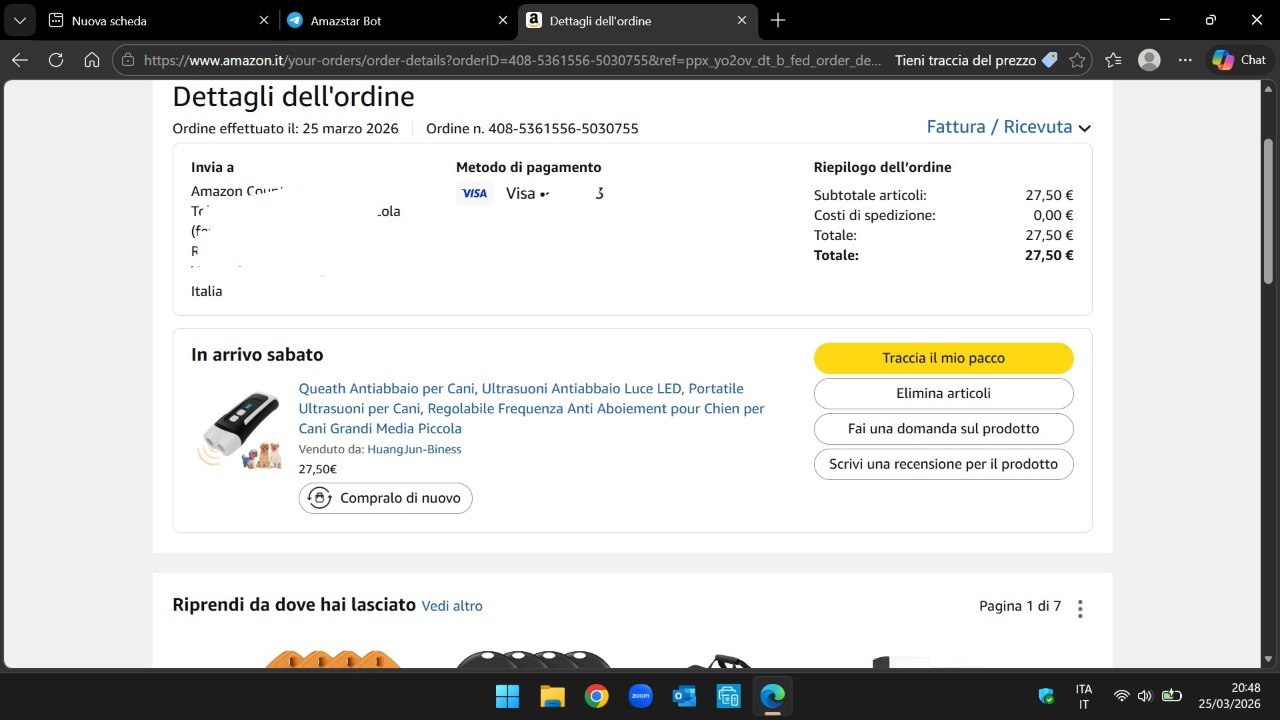Viewport: 1280px width, 720px height.
Task: Visit the HuangJun-Biness seller link
Action: 414,449
